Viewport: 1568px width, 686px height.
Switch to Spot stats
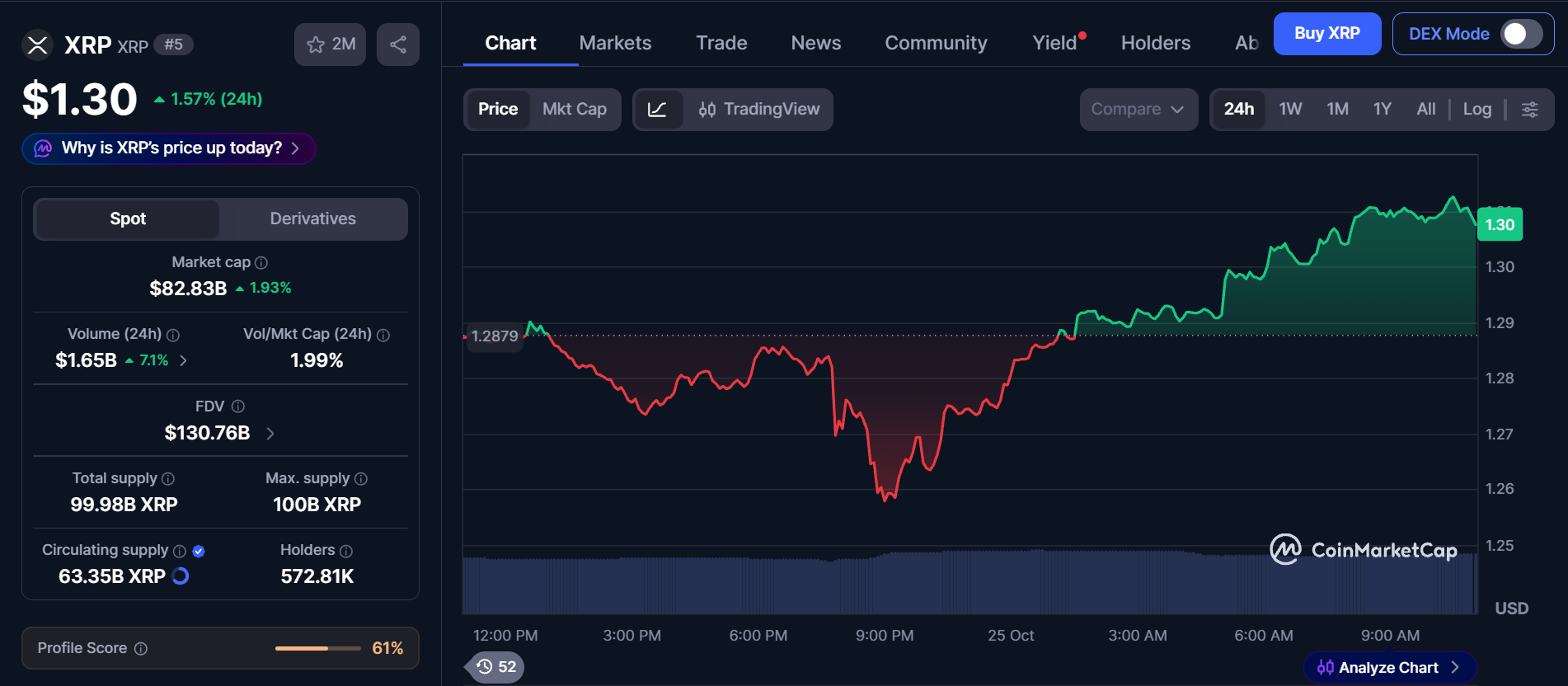click(x=128, y=218)
